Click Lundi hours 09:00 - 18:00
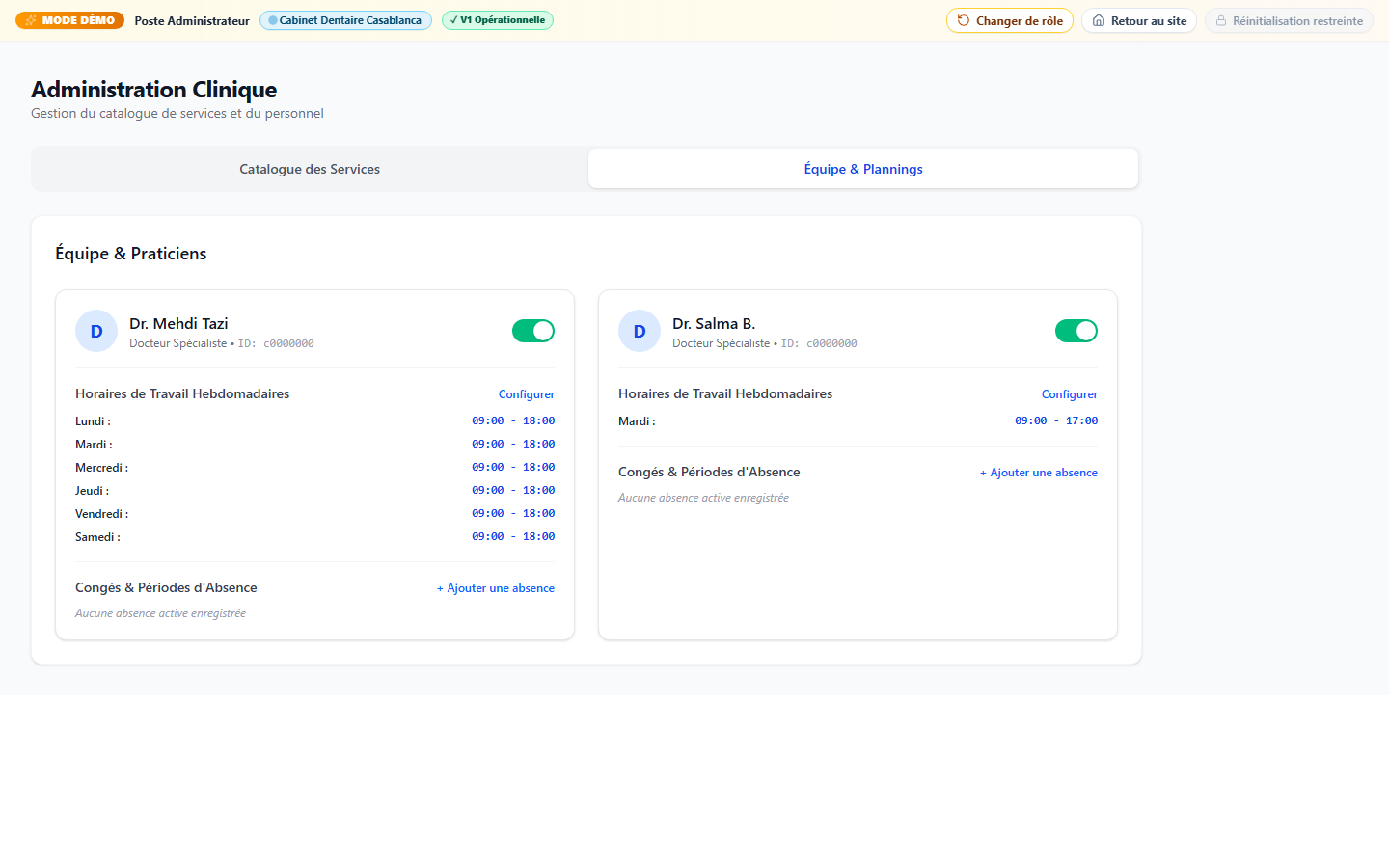This screenshot has width=1389, height=868. (x=513, y=421)
